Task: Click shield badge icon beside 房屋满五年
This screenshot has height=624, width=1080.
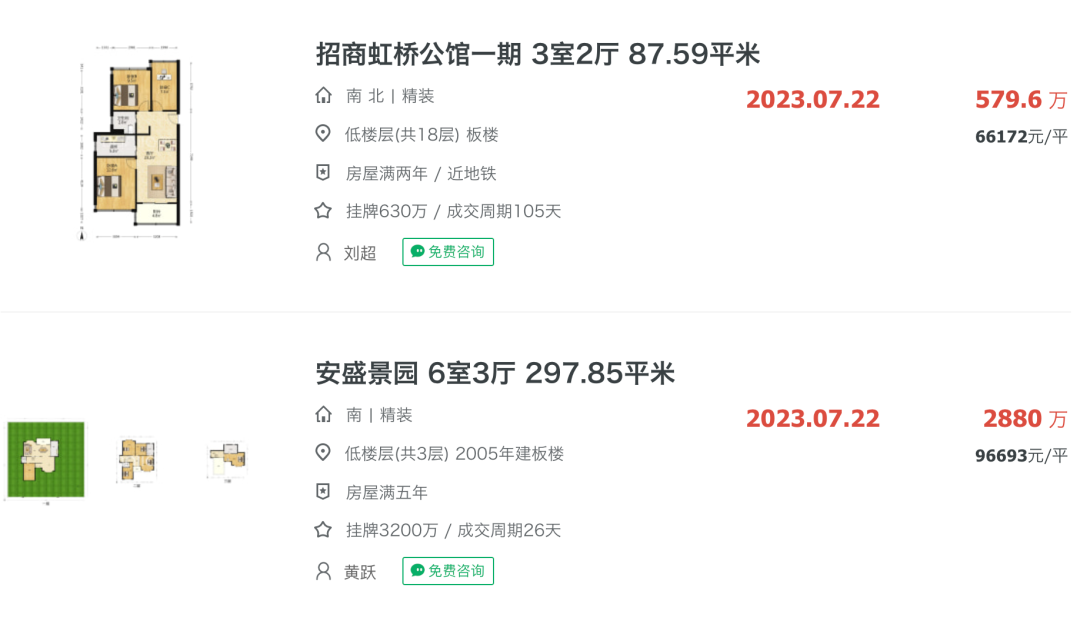Action: click(322, 492)
